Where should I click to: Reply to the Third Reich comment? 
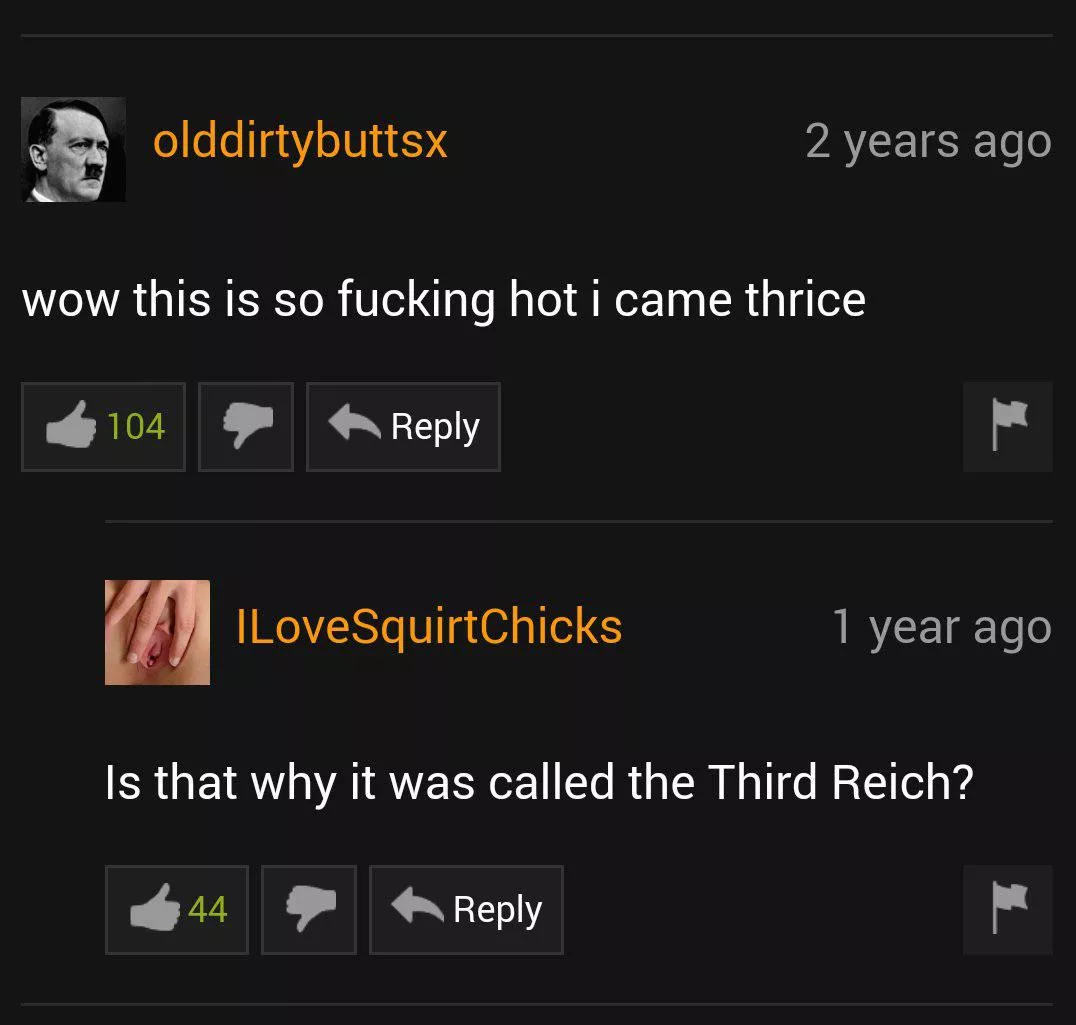(467, 910)
